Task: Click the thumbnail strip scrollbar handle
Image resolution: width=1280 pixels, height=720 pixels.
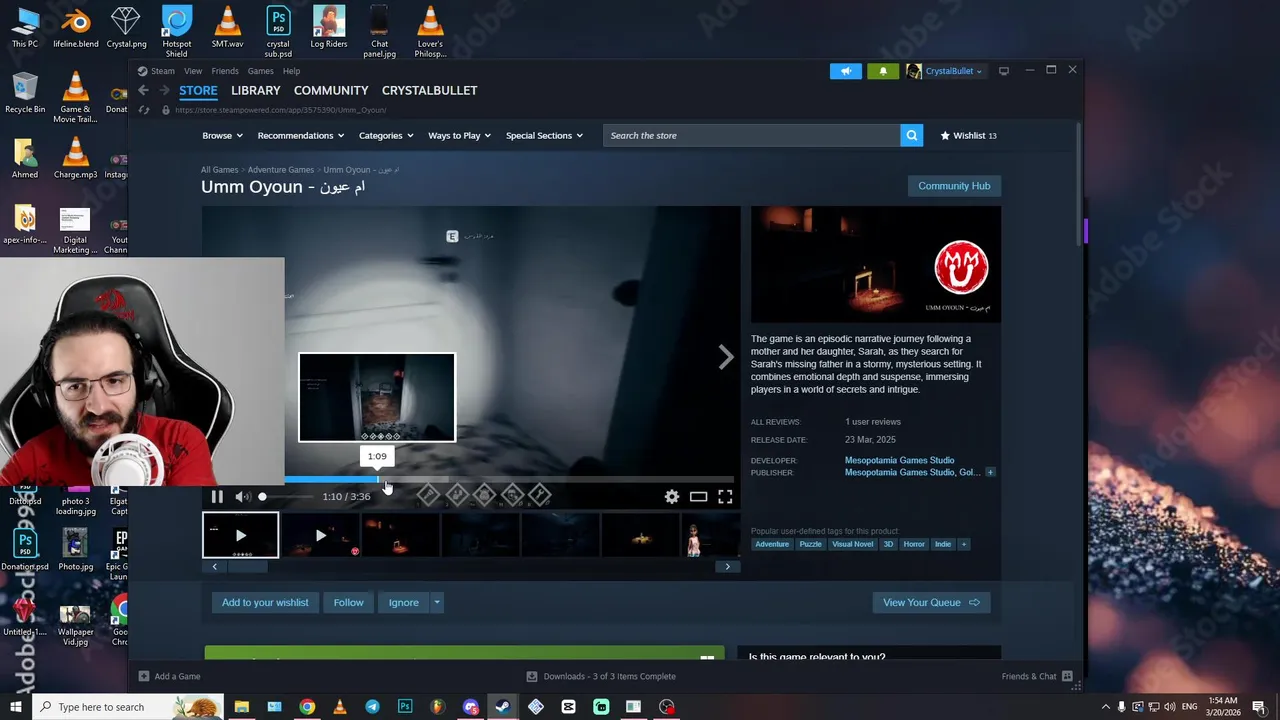Action: tap(247, 566)
